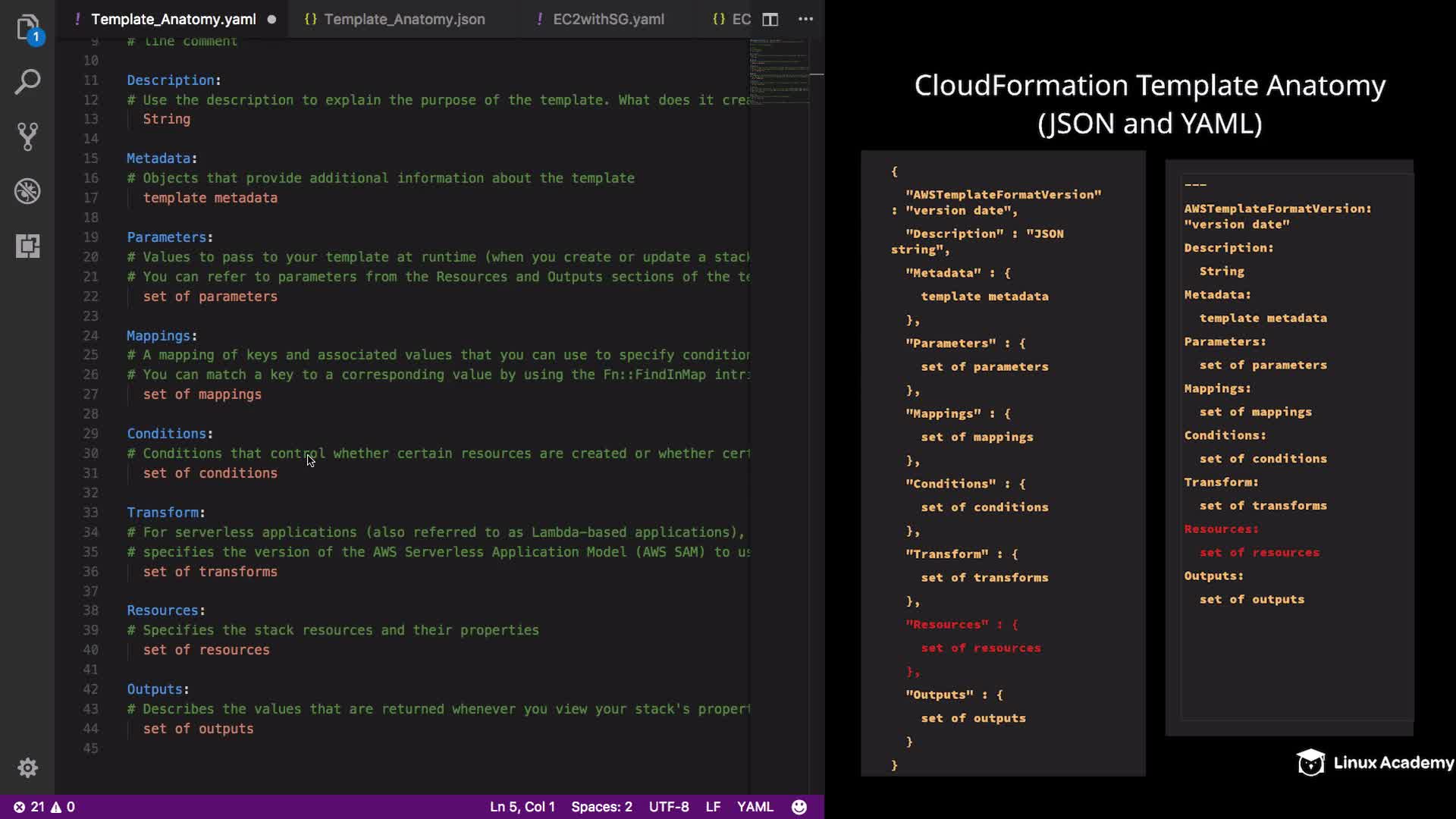Open the more actions ellipsis menu
This screenshot has width=1456, height=819.
point(805,20)
